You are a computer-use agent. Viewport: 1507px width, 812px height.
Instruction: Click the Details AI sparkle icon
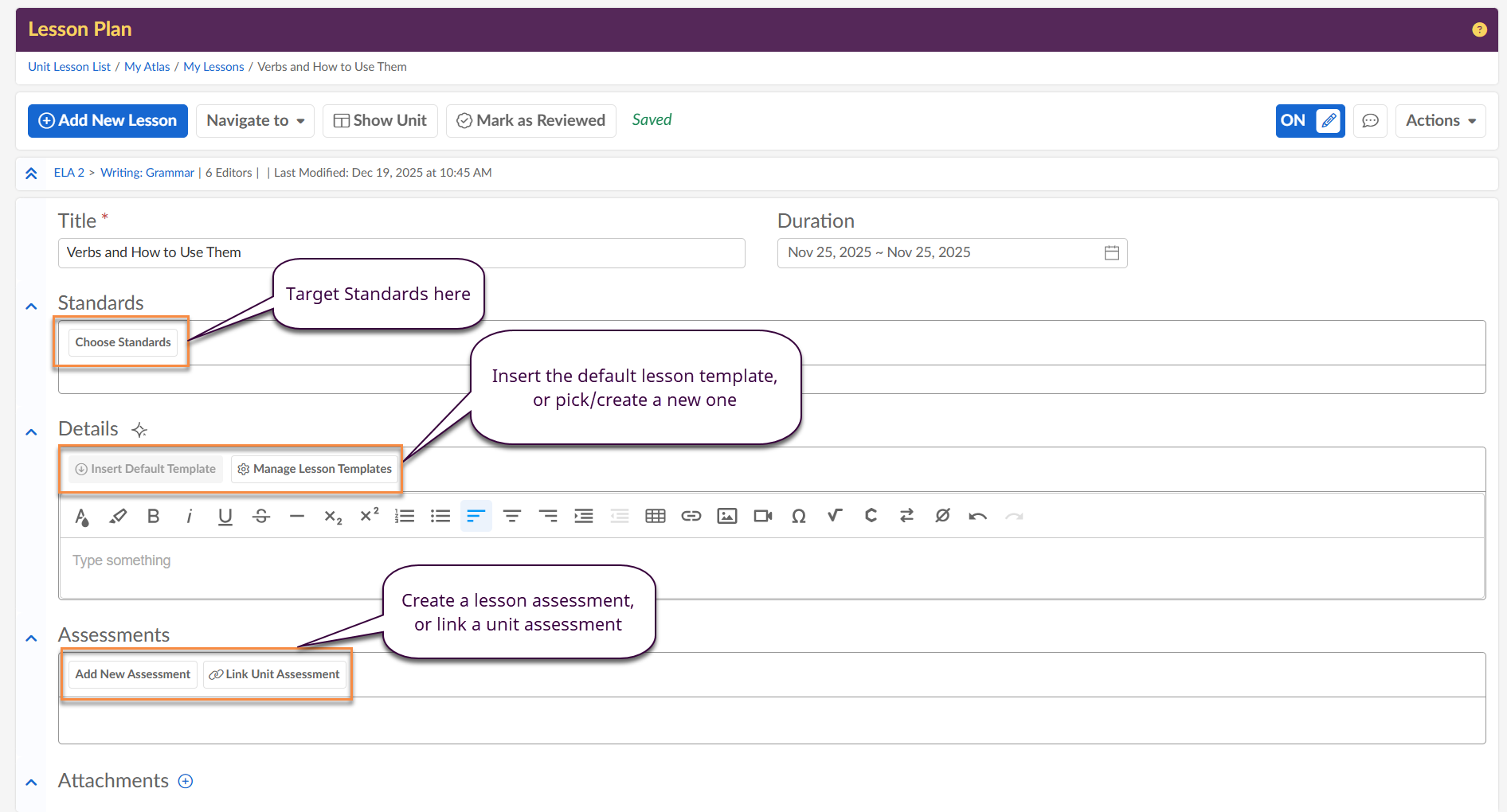pos(139,430)
